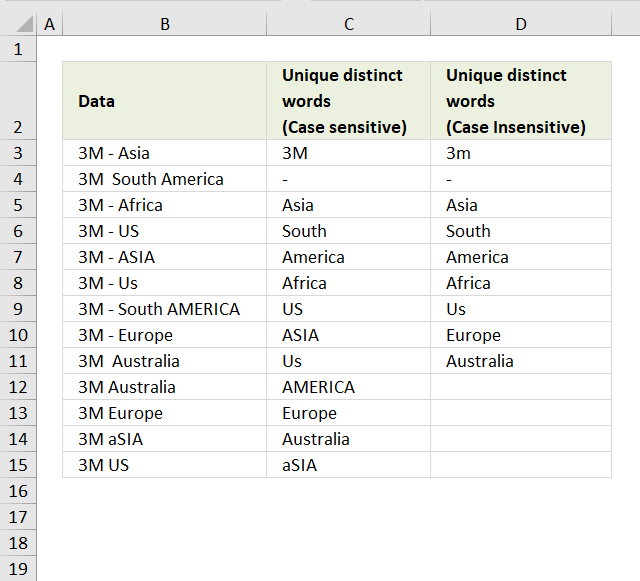Select column A header
Viewport: 640px width, 581px height.
[x=49, y=24]
